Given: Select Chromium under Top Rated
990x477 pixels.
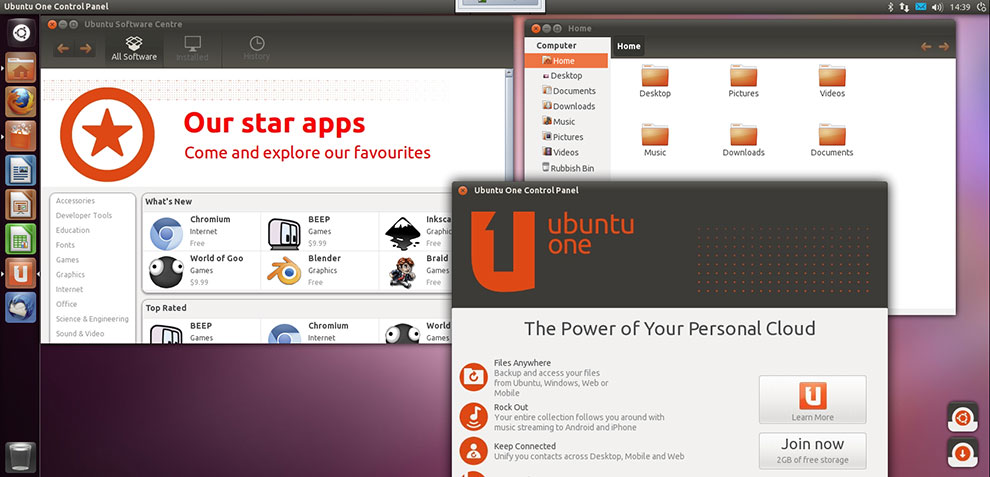Looking at the screenshot, I should tap(319, 331).
